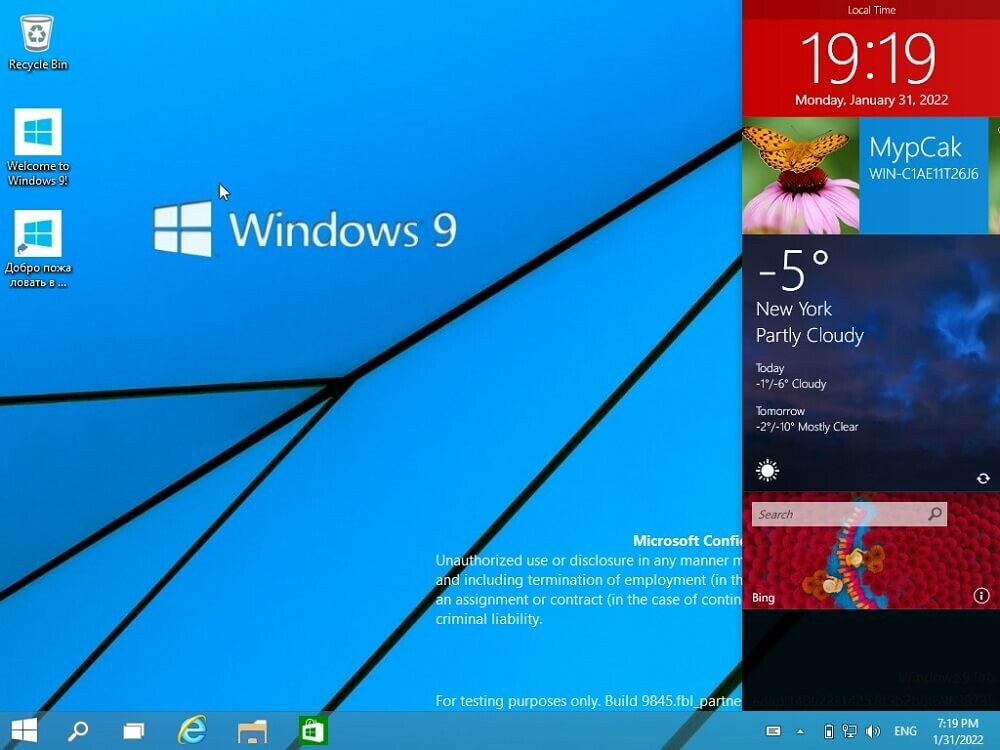Click the volume speaker tray icon
The width and height of the screenshot is (1000, 750).
pos(872,731)
